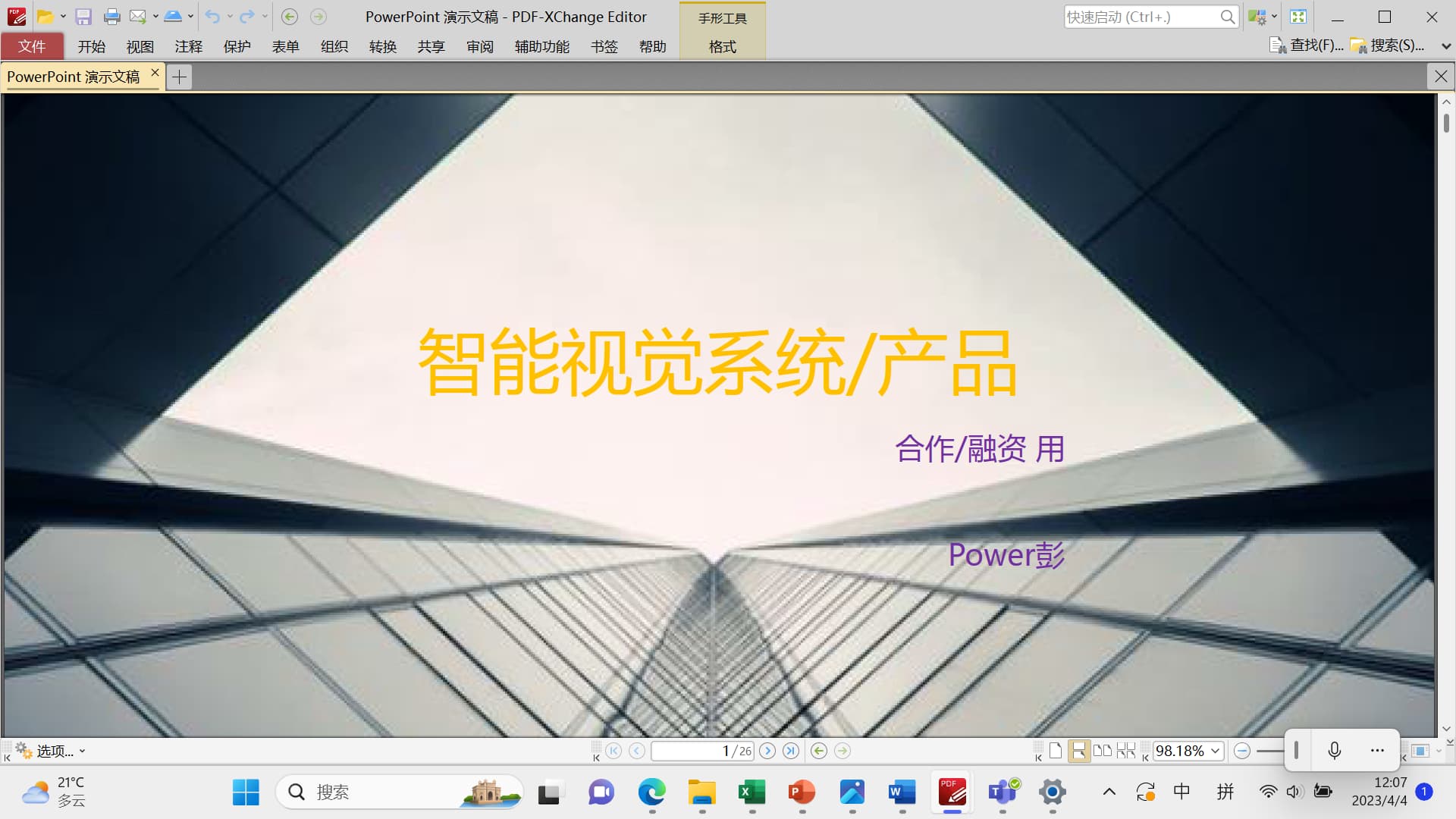Click the green previous view arrow

coord(818,751)
